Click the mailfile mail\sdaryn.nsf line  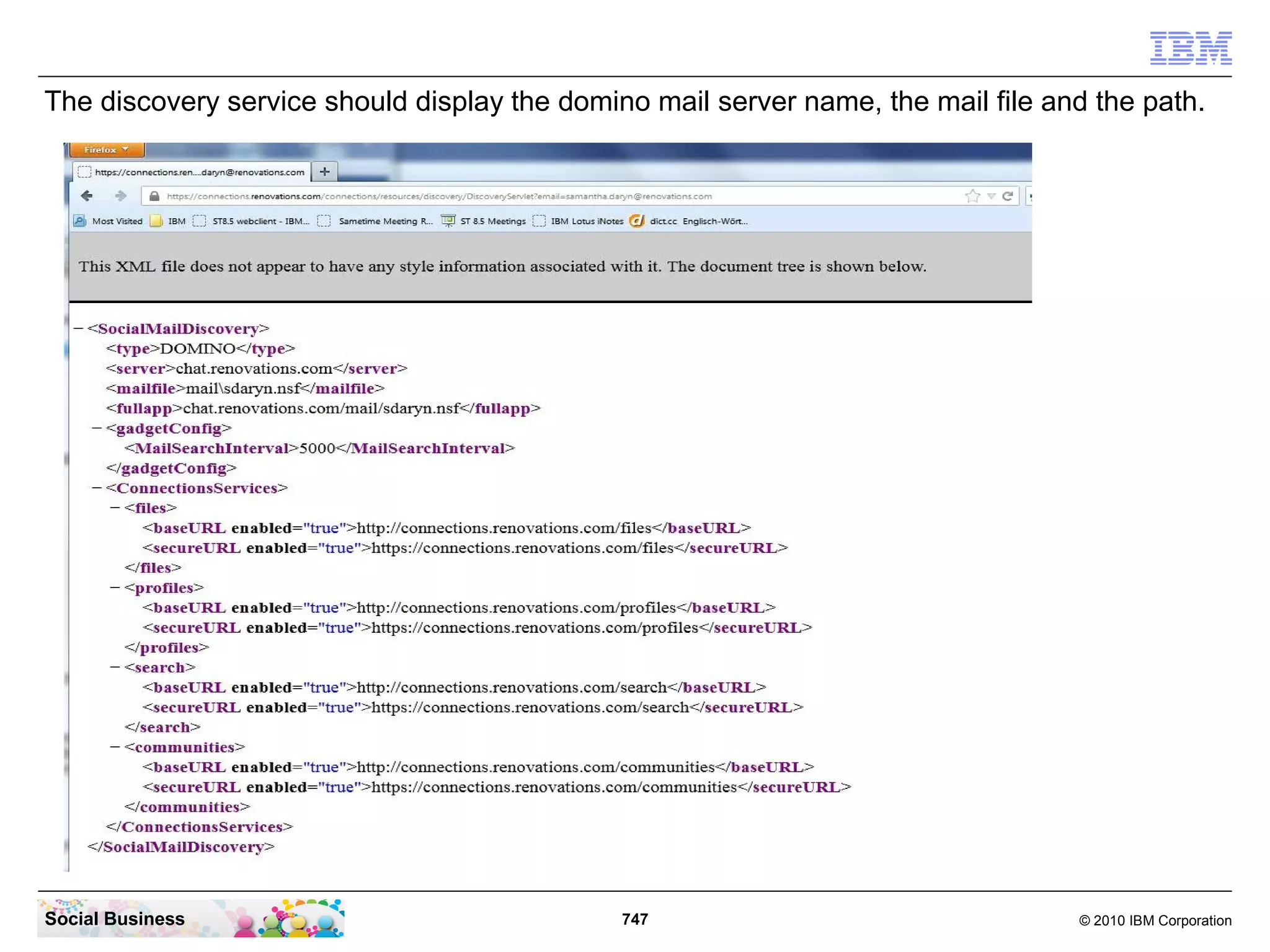click(245, 388)
